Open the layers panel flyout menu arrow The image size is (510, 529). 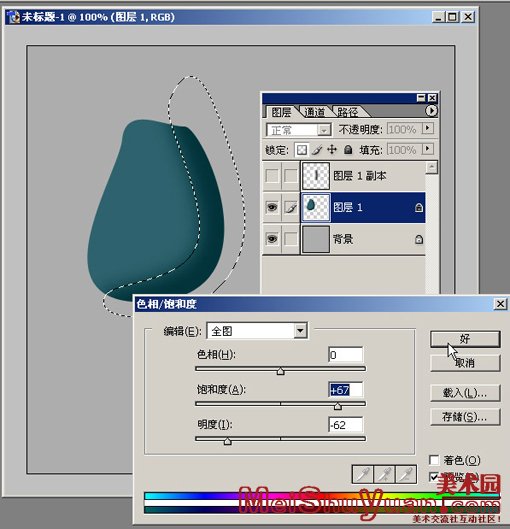tap(431, 111)
